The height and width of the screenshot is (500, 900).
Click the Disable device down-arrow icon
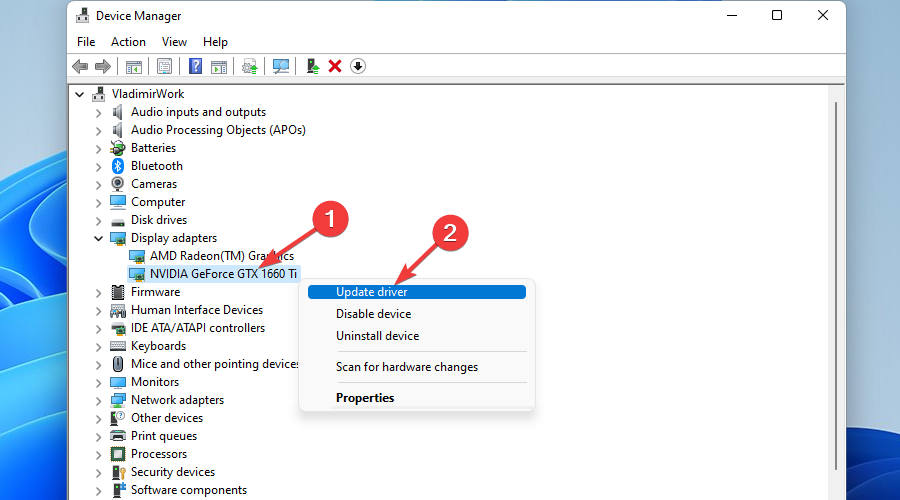tap(358, 67)
